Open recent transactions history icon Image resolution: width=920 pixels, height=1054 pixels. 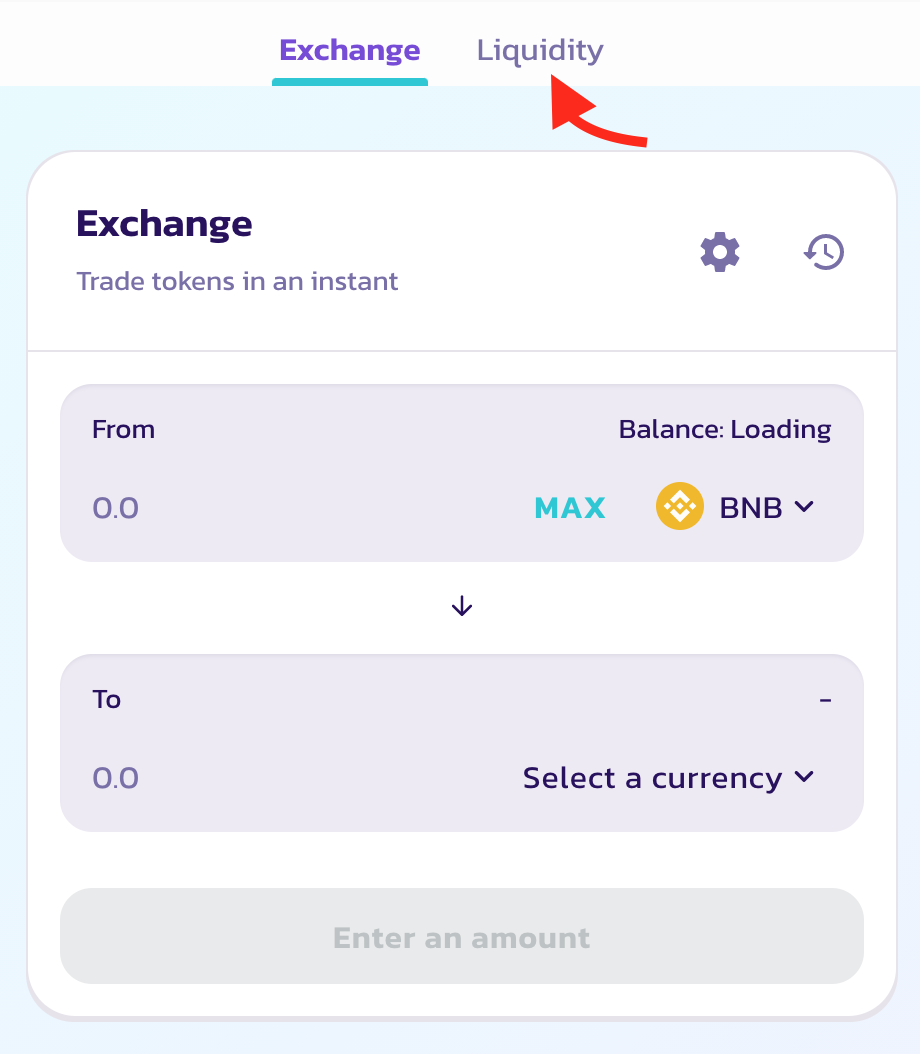[x=824, y=252]
